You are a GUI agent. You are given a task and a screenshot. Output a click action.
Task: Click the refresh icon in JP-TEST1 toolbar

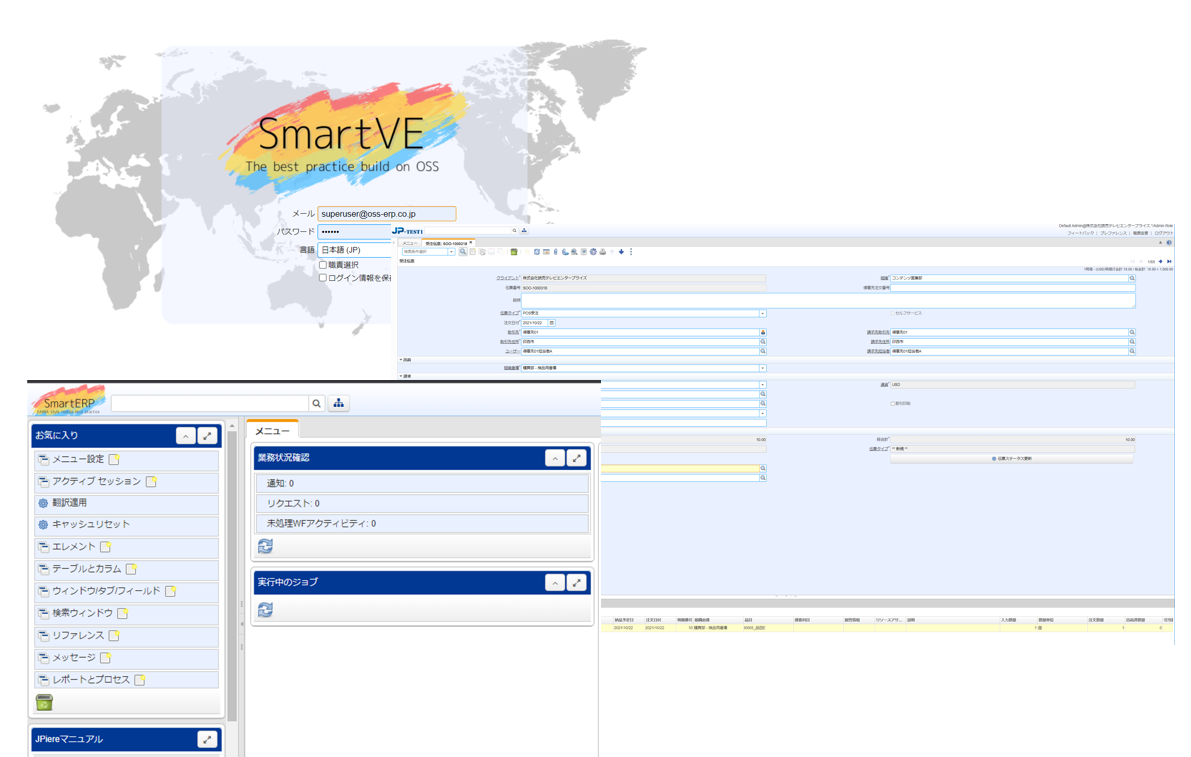tap(536, 252)
